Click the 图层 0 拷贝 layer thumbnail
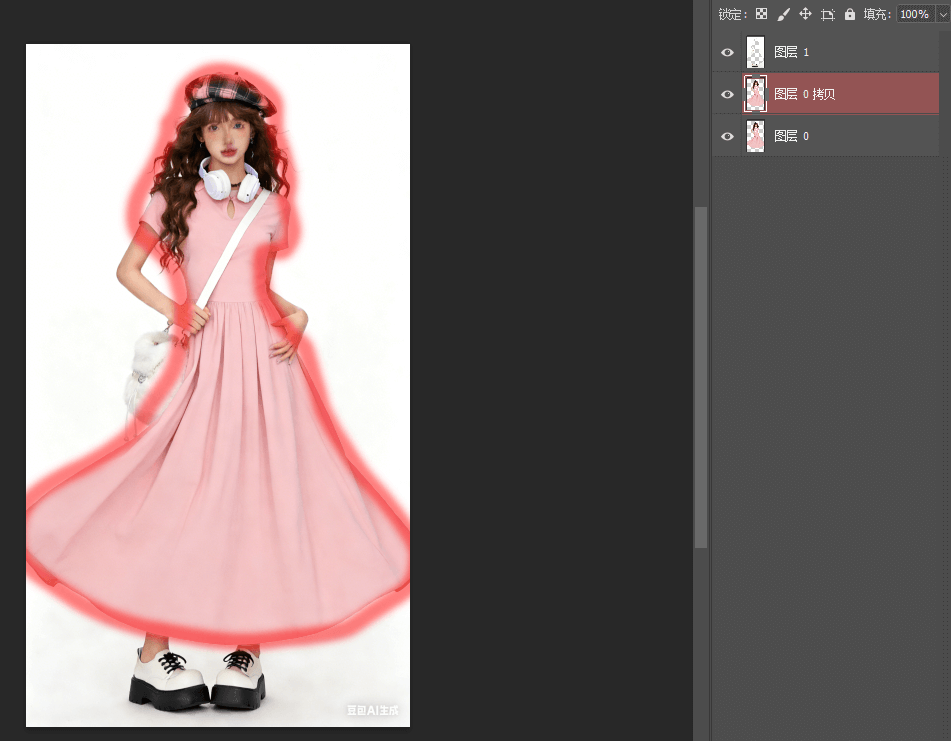 click(x=756, y=94)
